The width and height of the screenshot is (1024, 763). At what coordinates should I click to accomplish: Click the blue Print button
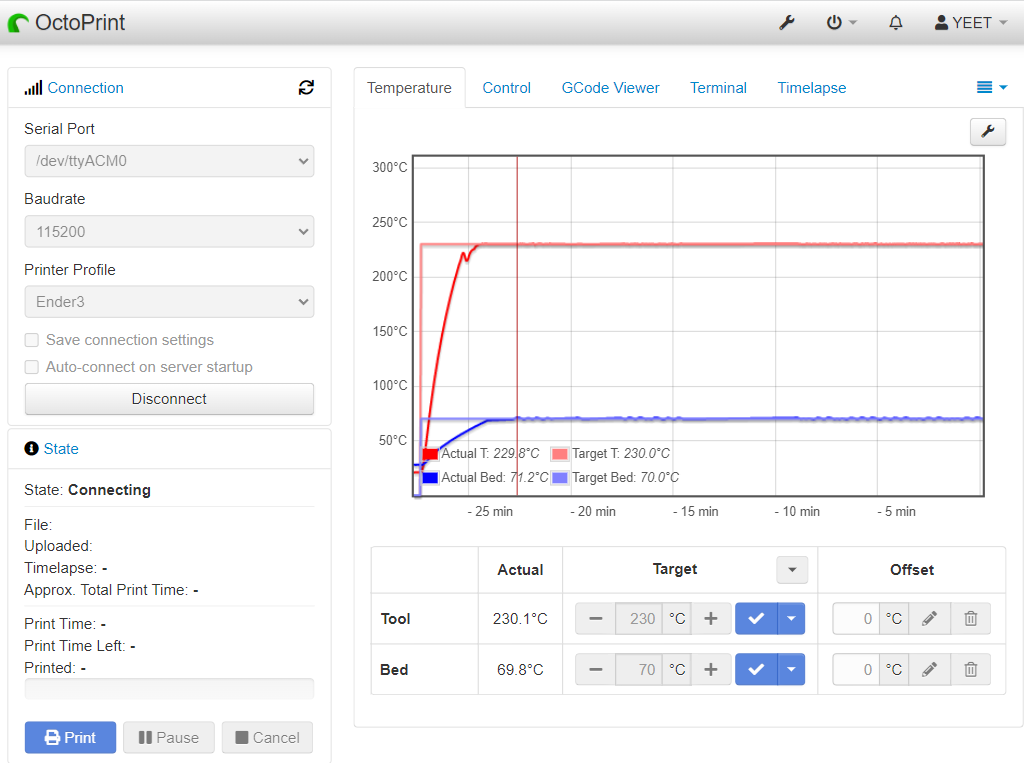[70, 738]
